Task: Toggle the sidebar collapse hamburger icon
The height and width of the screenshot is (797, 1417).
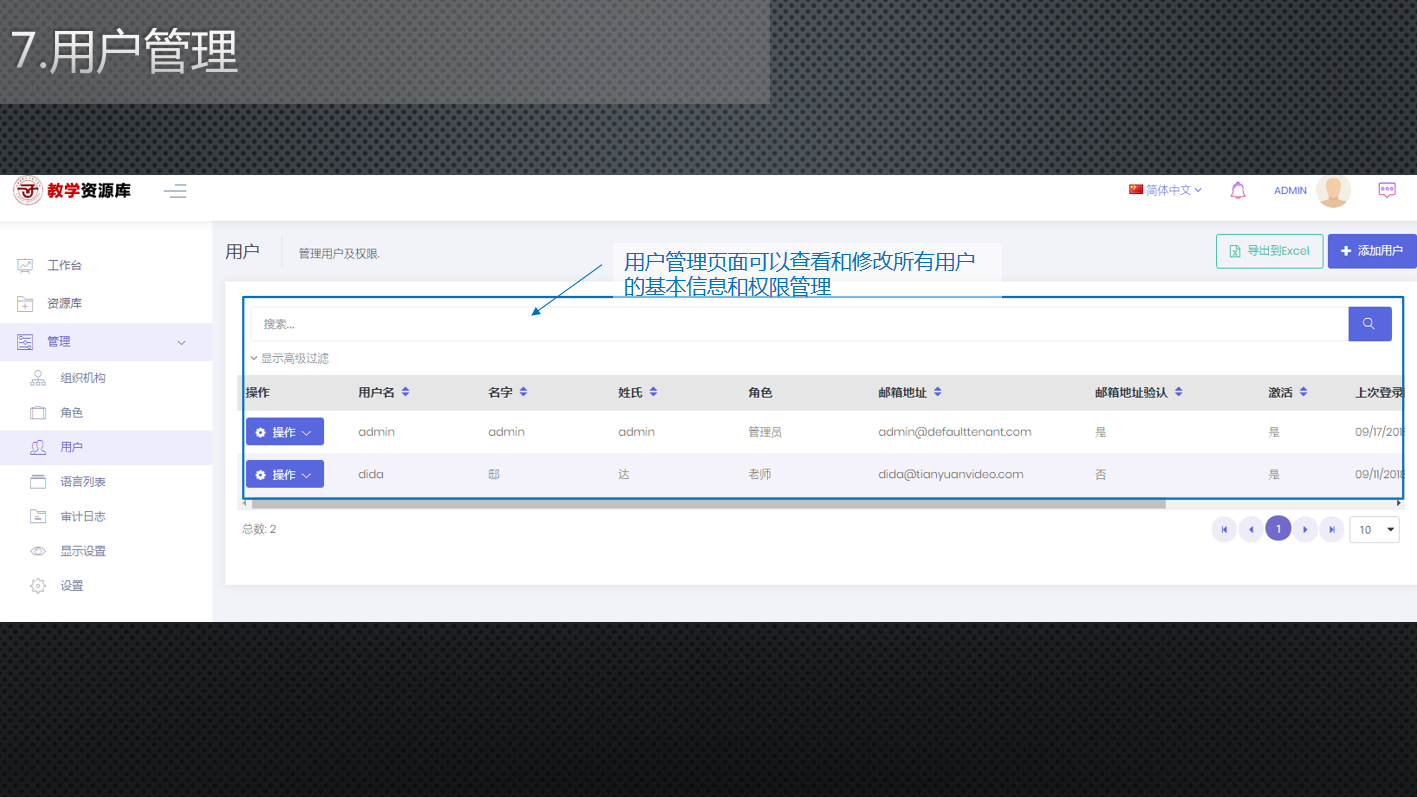Action: pyautogui.click(x=175, y=191)
